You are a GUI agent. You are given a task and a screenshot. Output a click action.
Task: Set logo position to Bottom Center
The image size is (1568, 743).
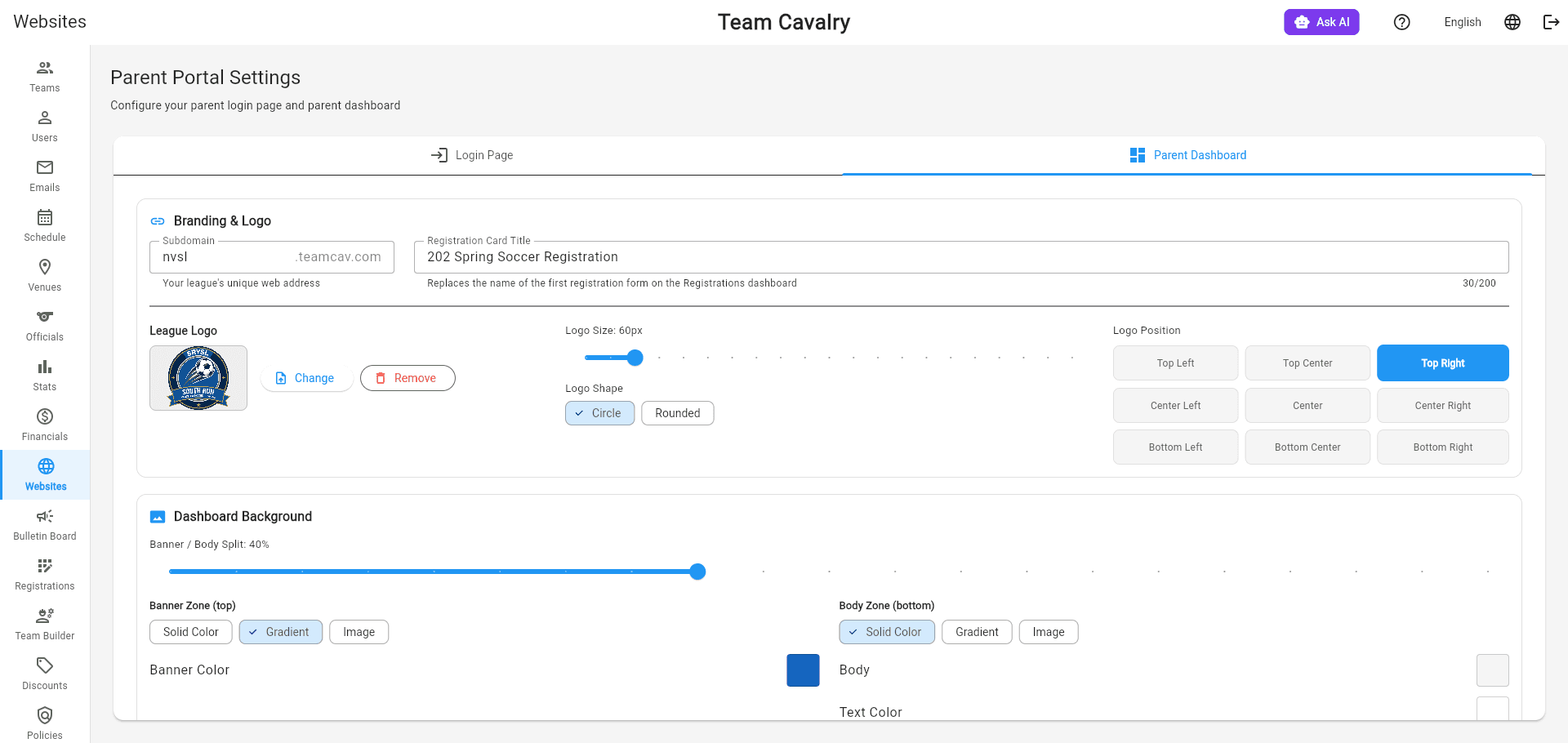click(x=1307, y=447)
